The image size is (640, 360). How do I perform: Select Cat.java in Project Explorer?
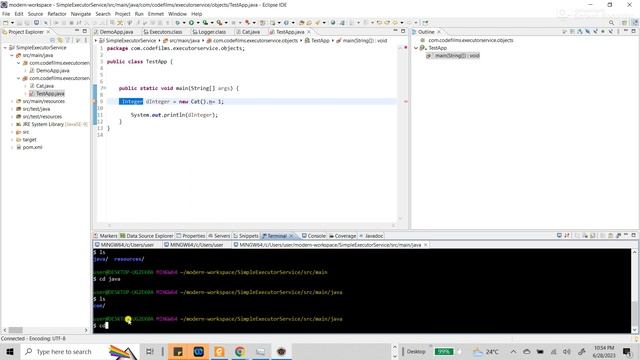point(45,86)
